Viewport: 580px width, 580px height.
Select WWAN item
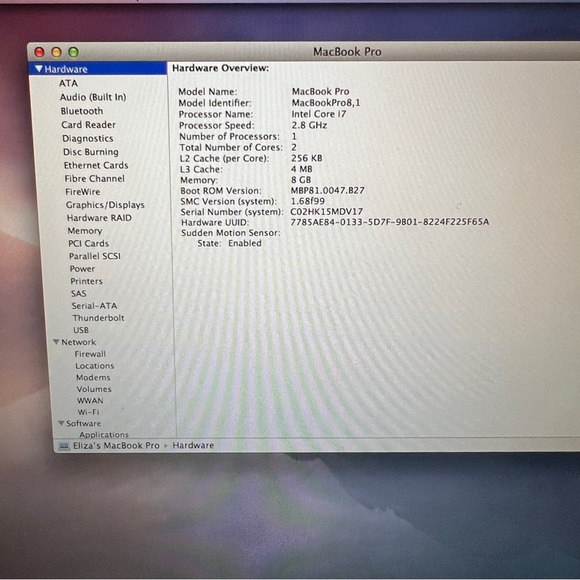point(90,401)
